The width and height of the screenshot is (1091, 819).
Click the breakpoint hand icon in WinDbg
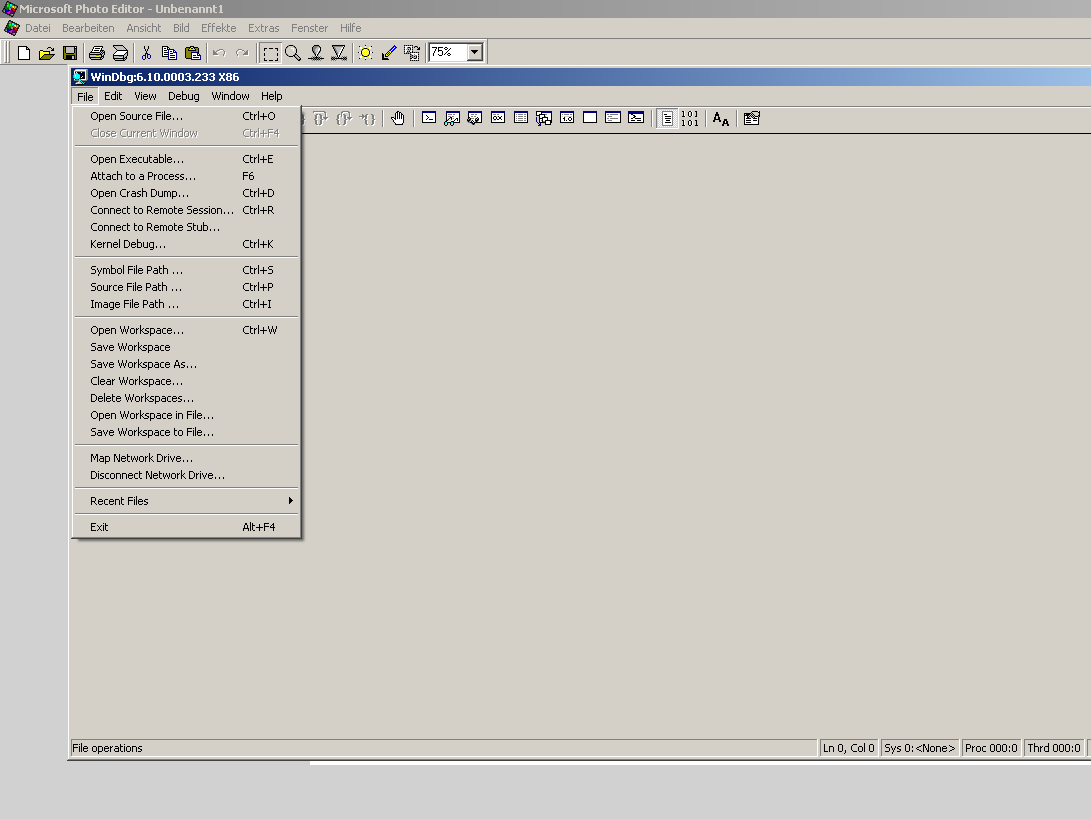coord(397,118)
